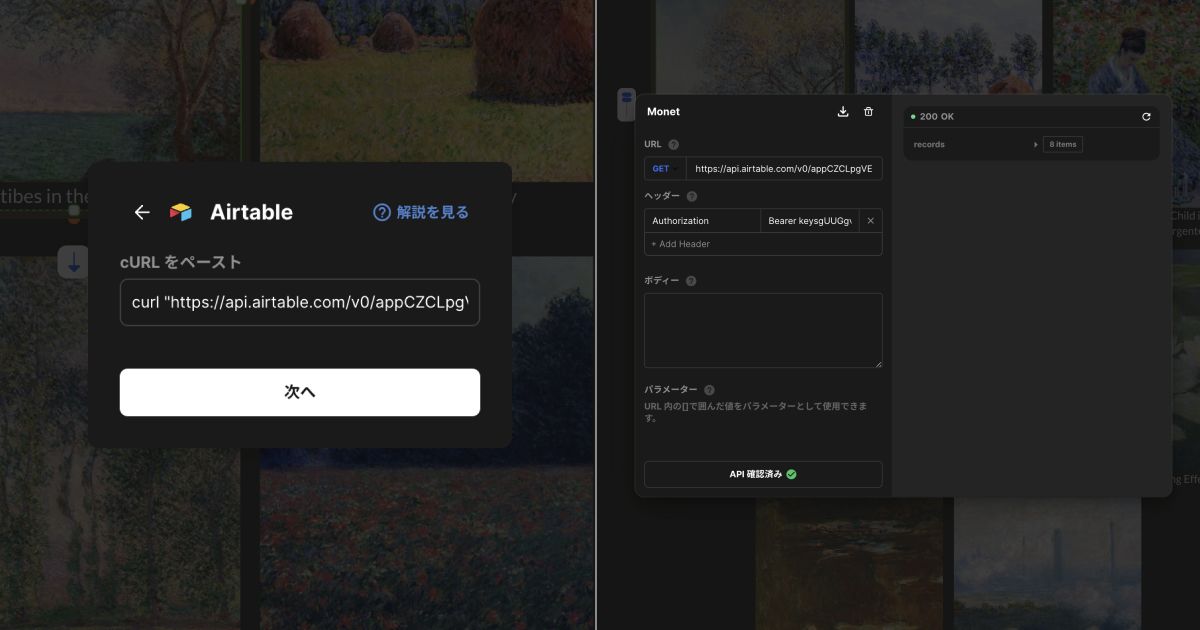The width and height of the screenshot is (1200, 630).
Task: Remove the Authorization header row
Action: point(870,221)
